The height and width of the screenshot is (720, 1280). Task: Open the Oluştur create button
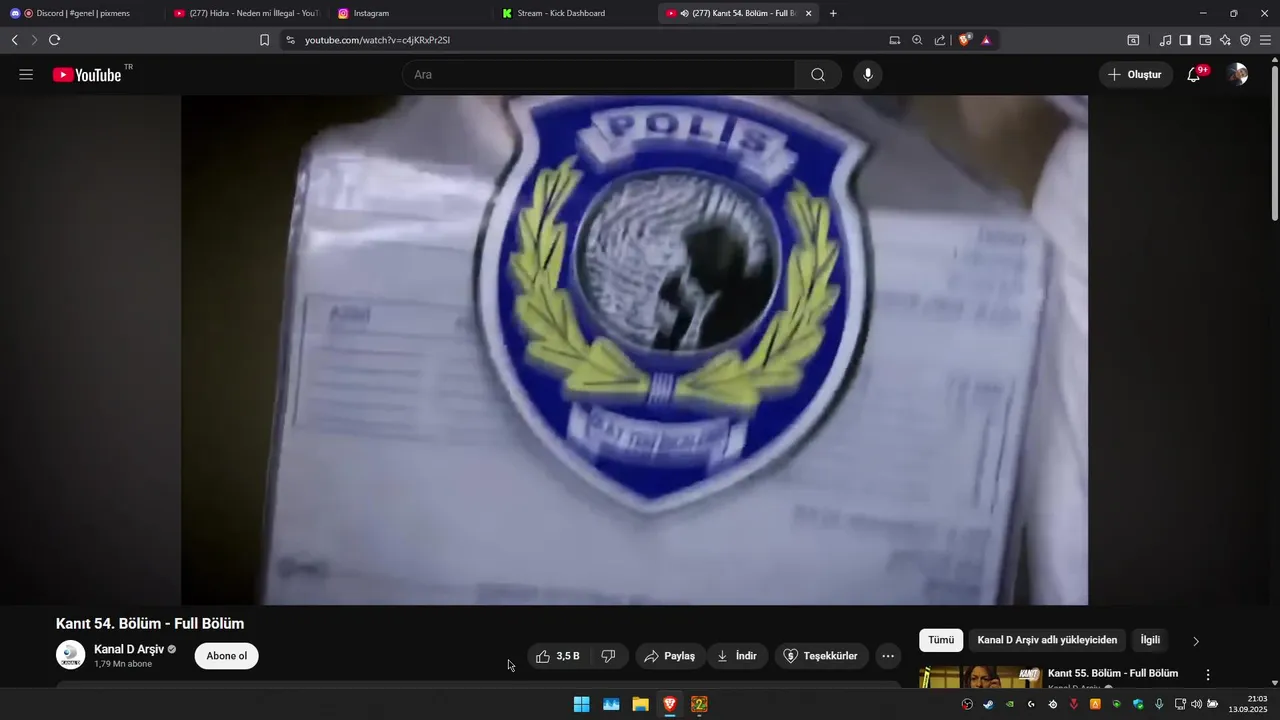coord(1135,75)
